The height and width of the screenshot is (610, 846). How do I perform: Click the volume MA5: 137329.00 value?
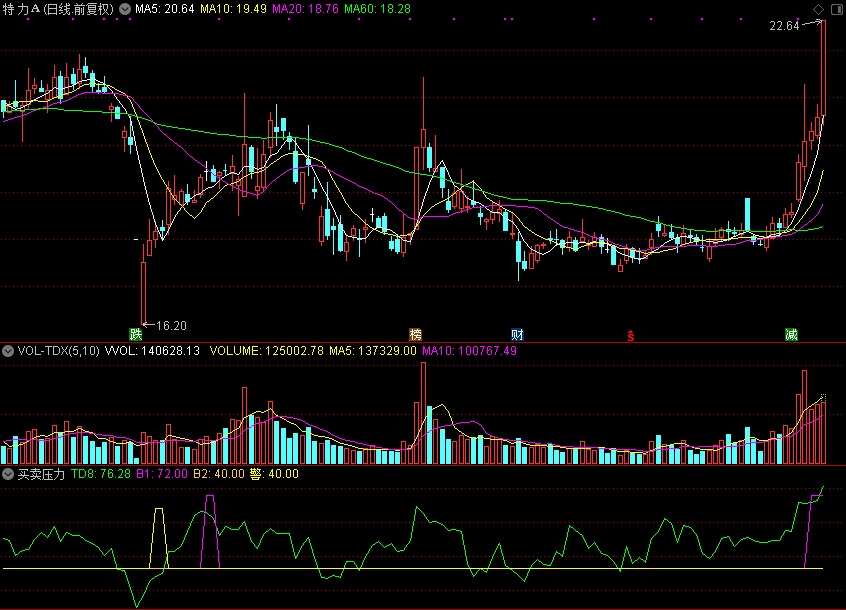373,351
